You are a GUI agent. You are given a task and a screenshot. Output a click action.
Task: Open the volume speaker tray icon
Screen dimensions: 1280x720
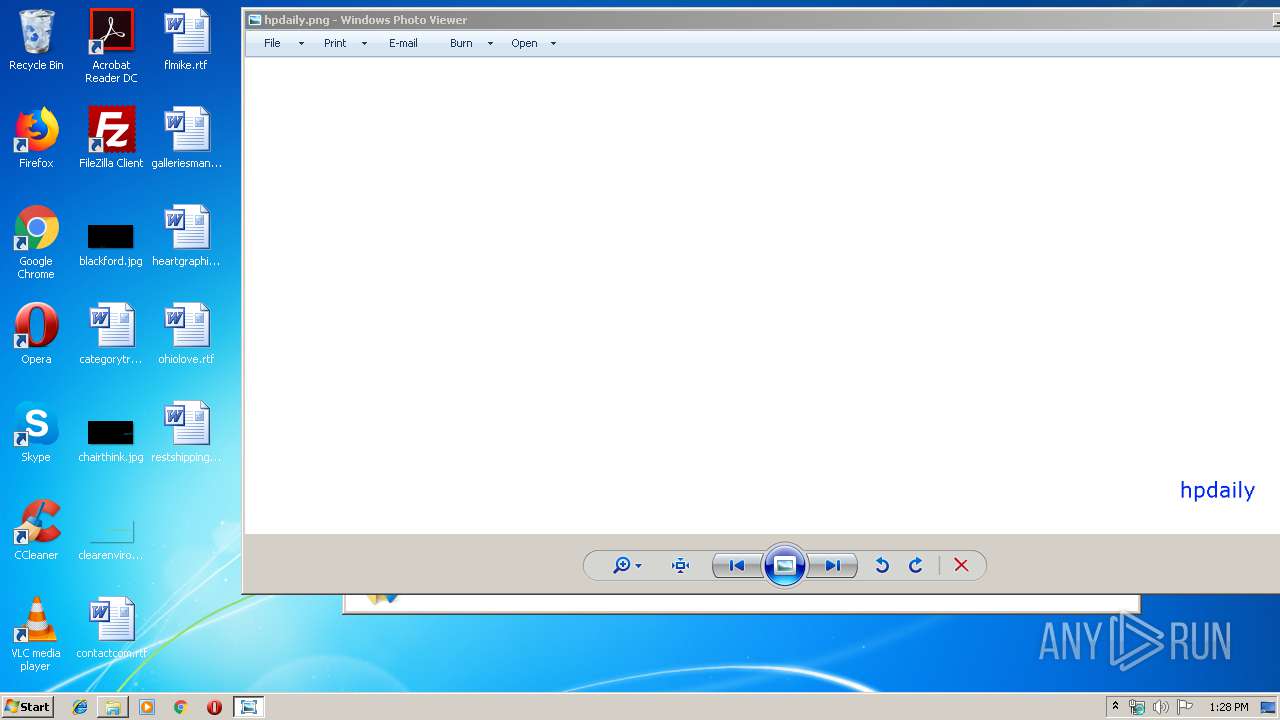point(1160,707)
